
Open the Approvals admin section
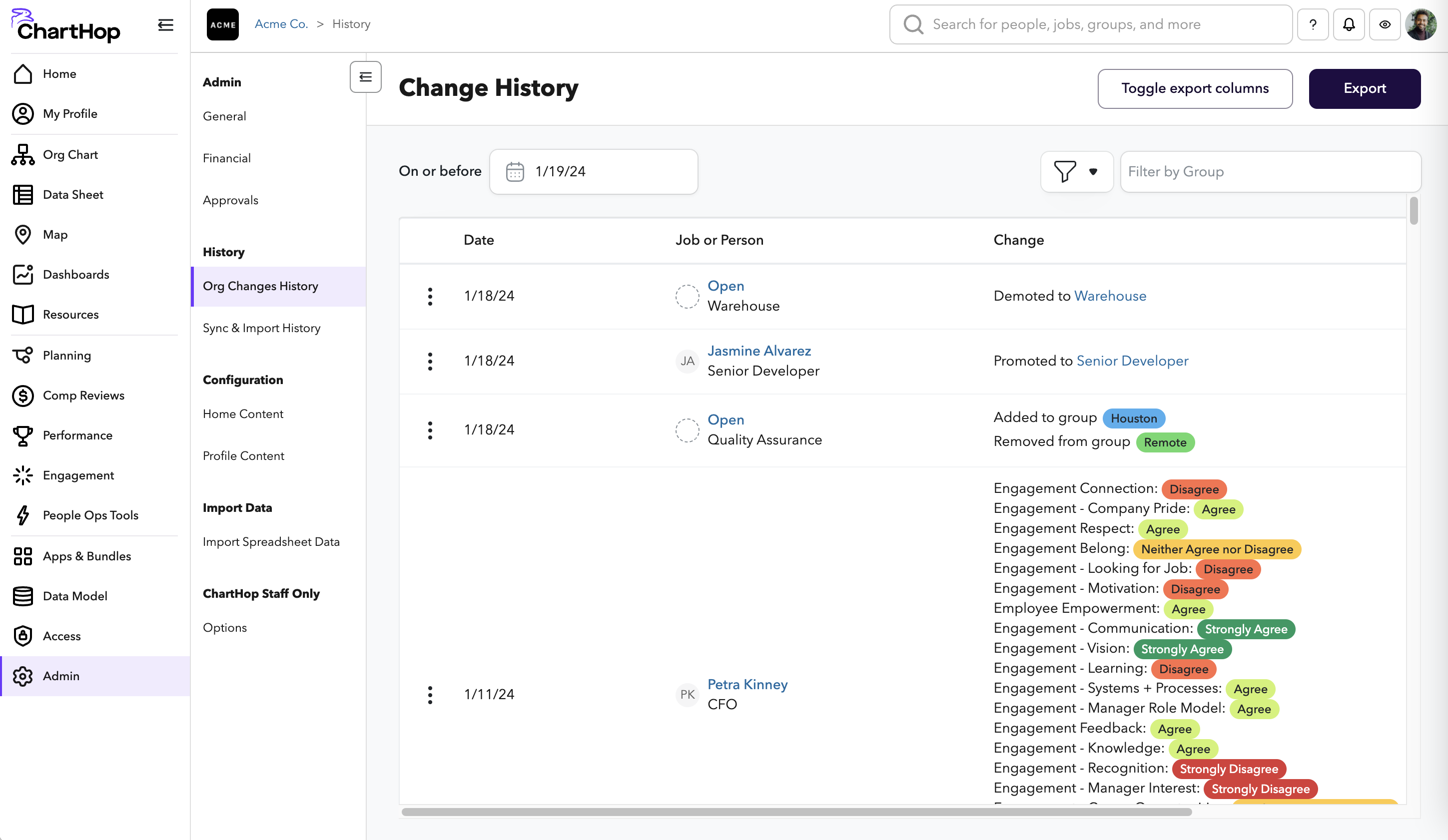point(230,200)
